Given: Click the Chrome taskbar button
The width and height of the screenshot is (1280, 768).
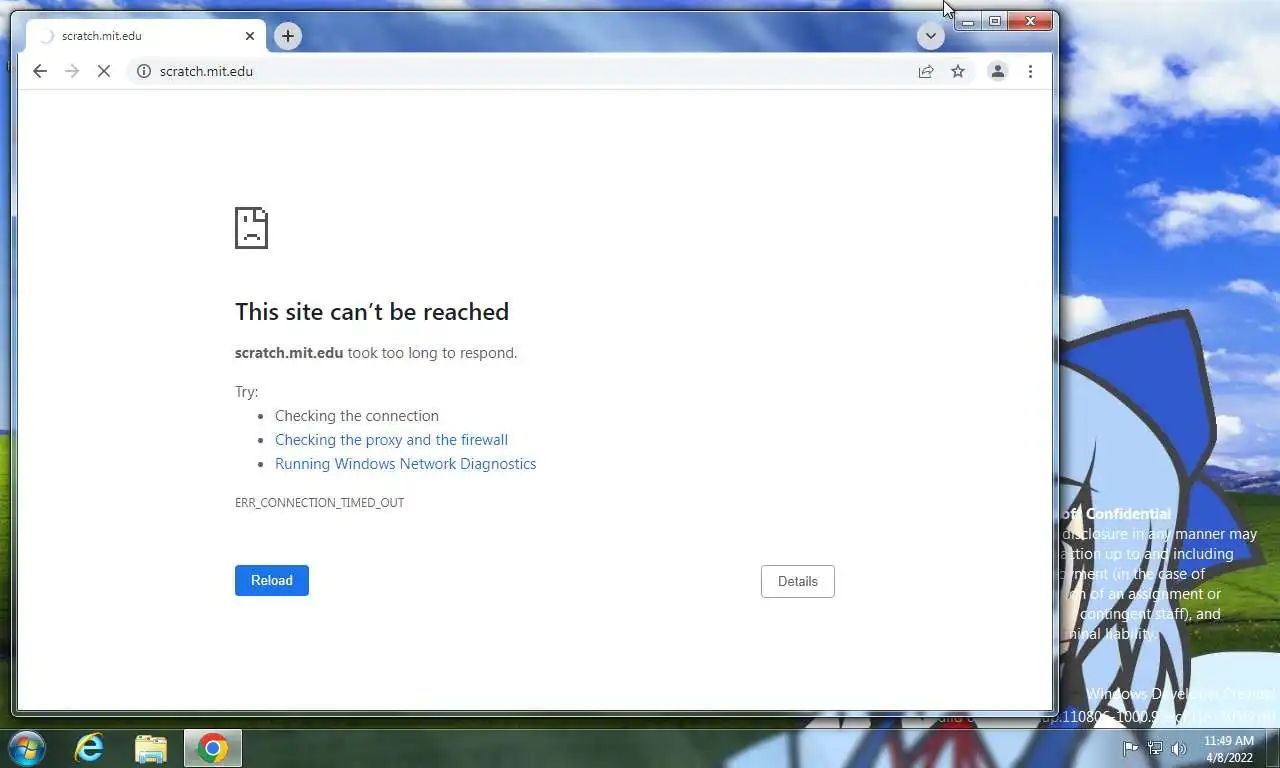Looking at the screenshot, I should [212, 748].
